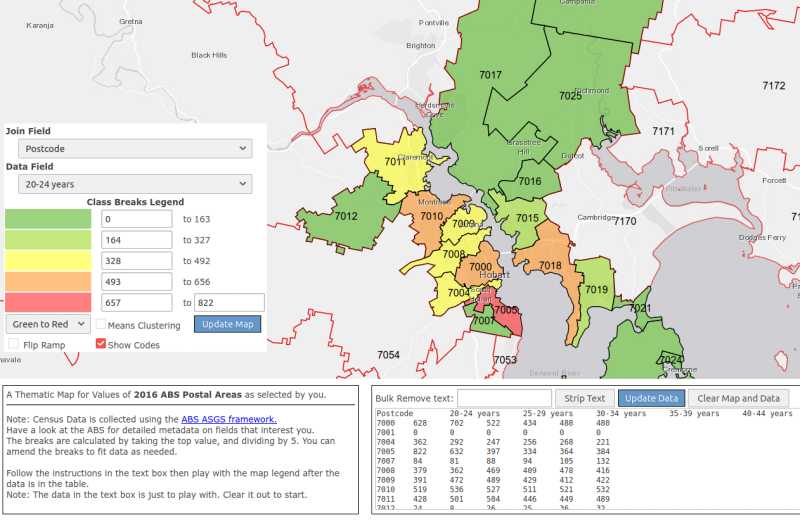Click the maximum value field showing 822

(228, 302)
